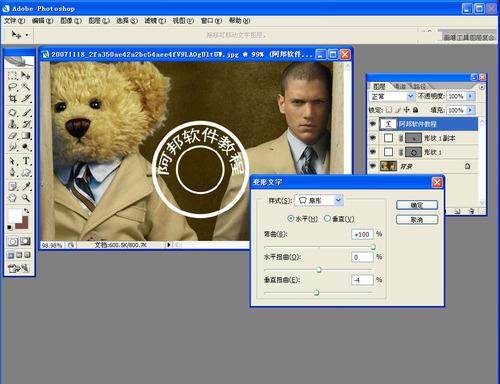
Task: Open the 编辑 (Edit) menu
Action: [x=42, y=21]
